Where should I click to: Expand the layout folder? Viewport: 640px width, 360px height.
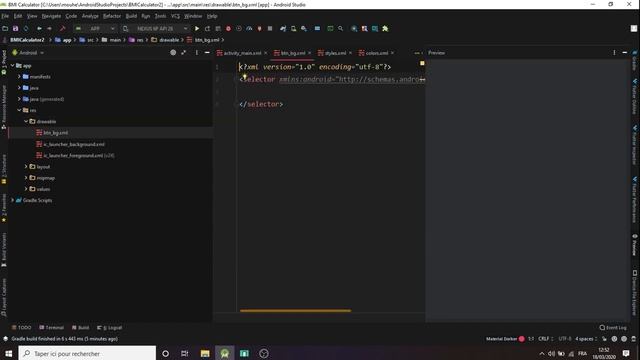(26, 167)
